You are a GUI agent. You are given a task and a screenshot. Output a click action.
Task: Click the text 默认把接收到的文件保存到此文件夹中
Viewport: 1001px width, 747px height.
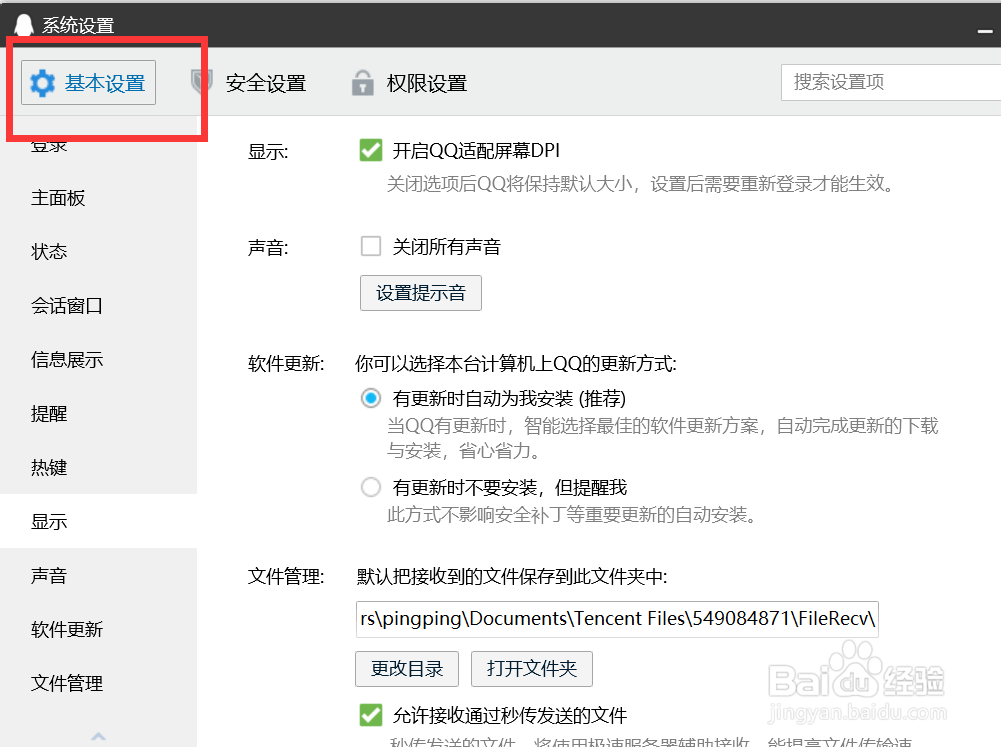click(x=512, y=577)
